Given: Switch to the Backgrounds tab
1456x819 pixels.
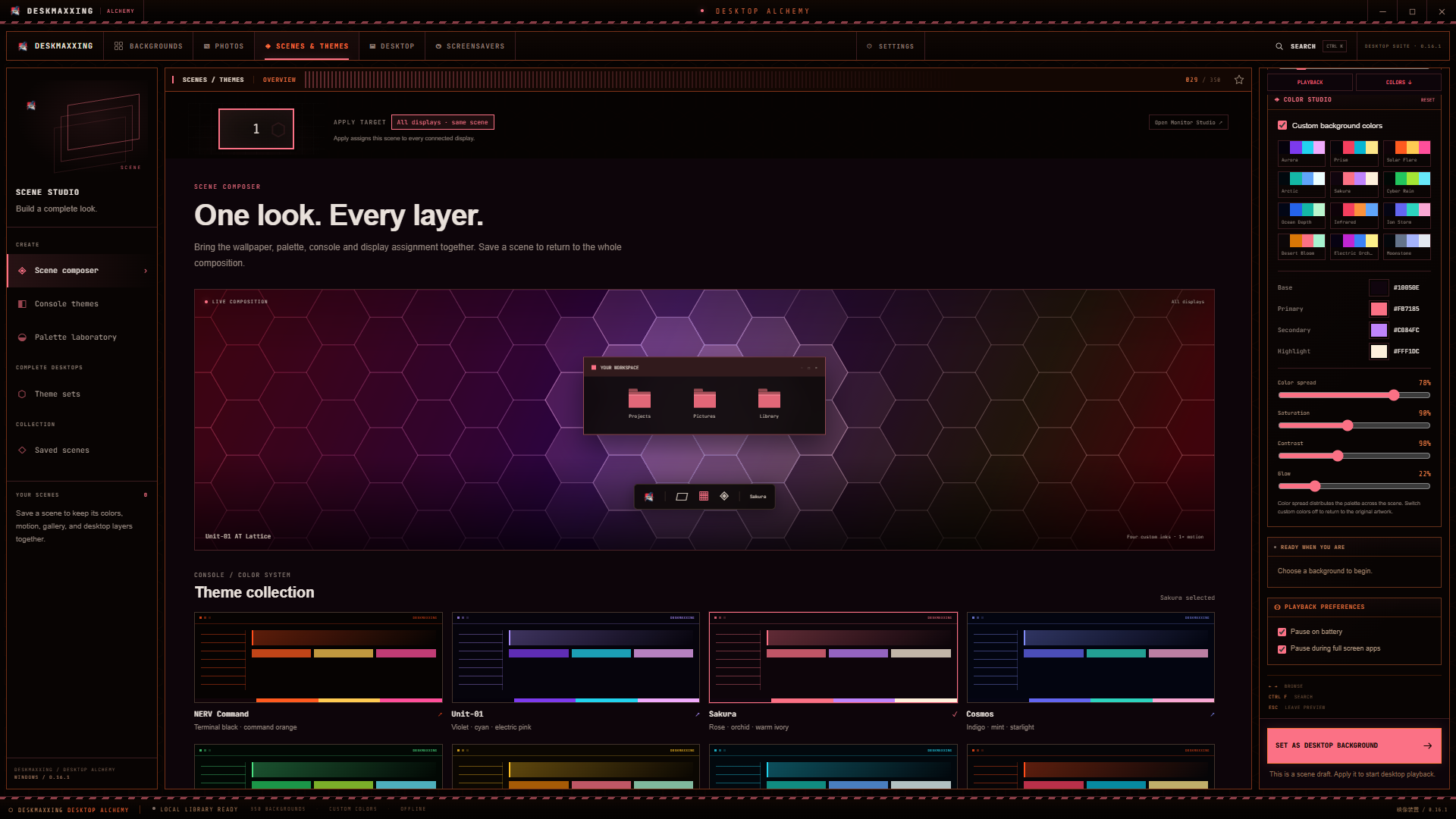Looking at the screenshot, I should point(149,46).
